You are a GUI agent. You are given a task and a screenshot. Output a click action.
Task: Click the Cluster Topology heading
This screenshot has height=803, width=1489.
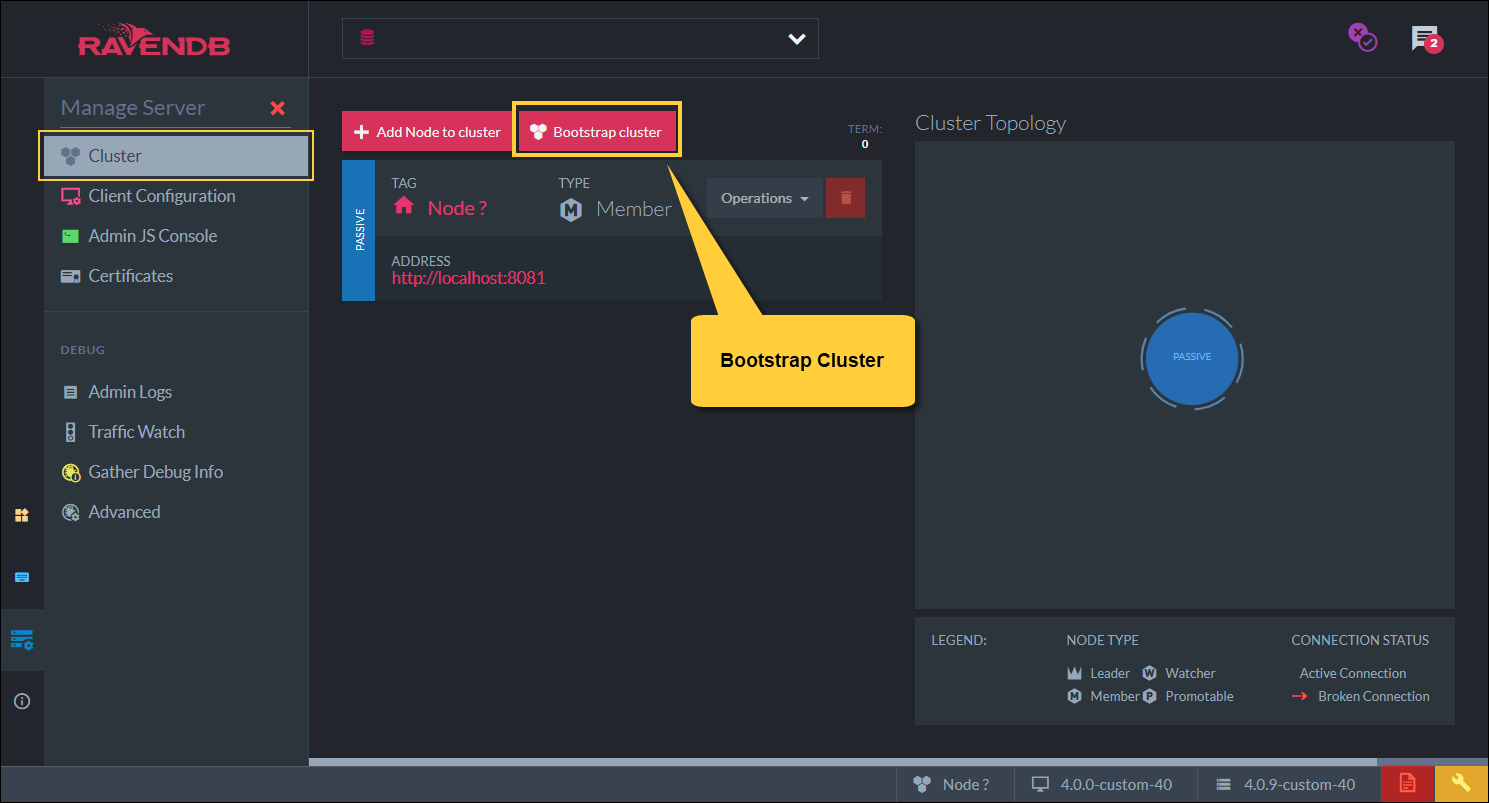(x=990, y=123)
